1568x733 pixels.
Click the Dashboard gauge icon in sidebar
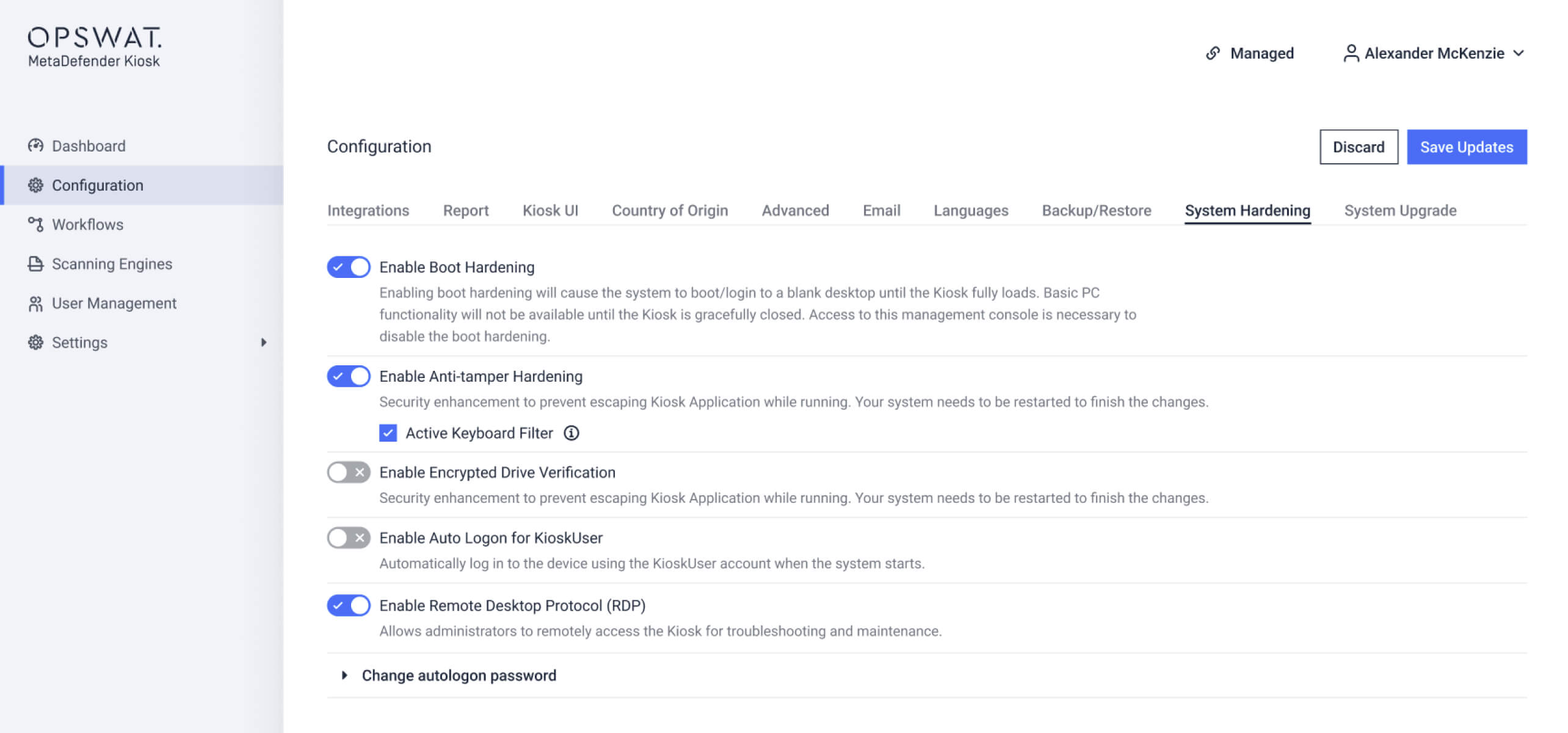click(x=35, y=145)
